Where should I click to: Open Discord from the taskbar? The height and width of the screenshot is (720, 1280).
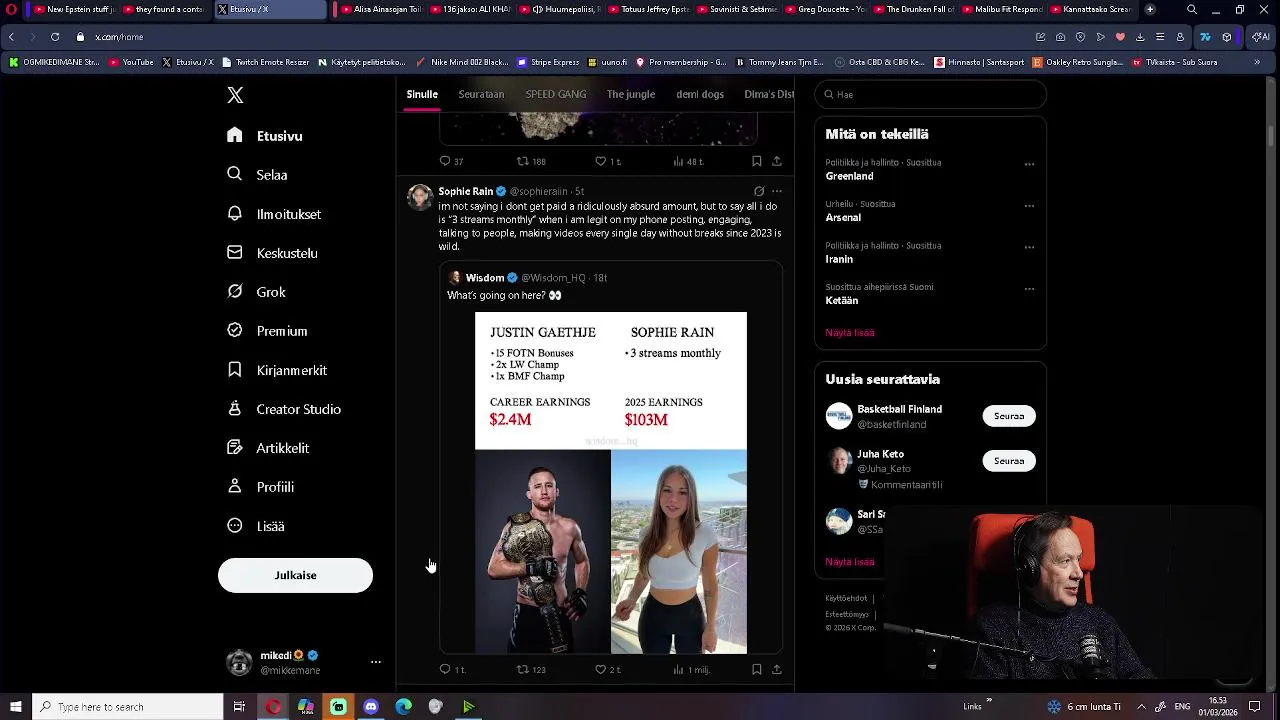pyautogui.click(x=371, y=707)
